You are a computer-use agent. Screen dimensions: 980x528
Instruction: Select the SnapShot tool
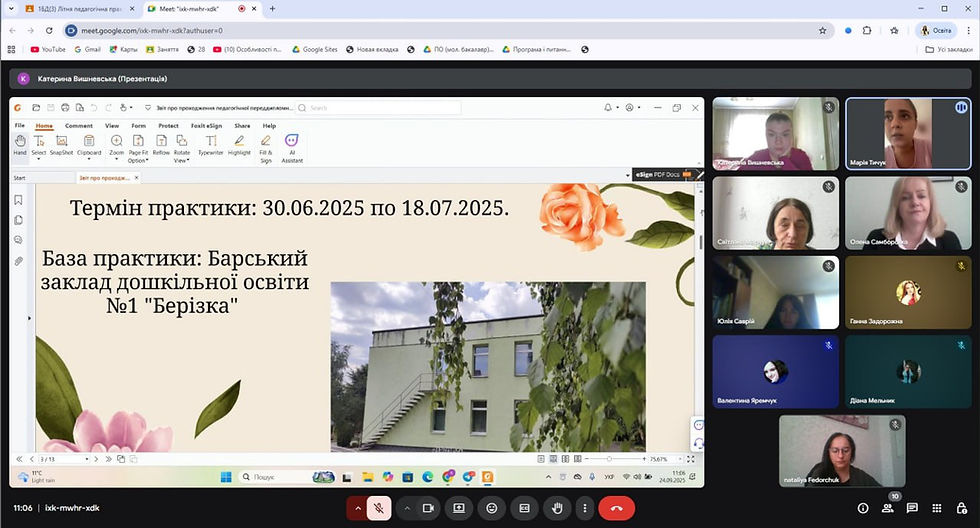tap(61, 145)
